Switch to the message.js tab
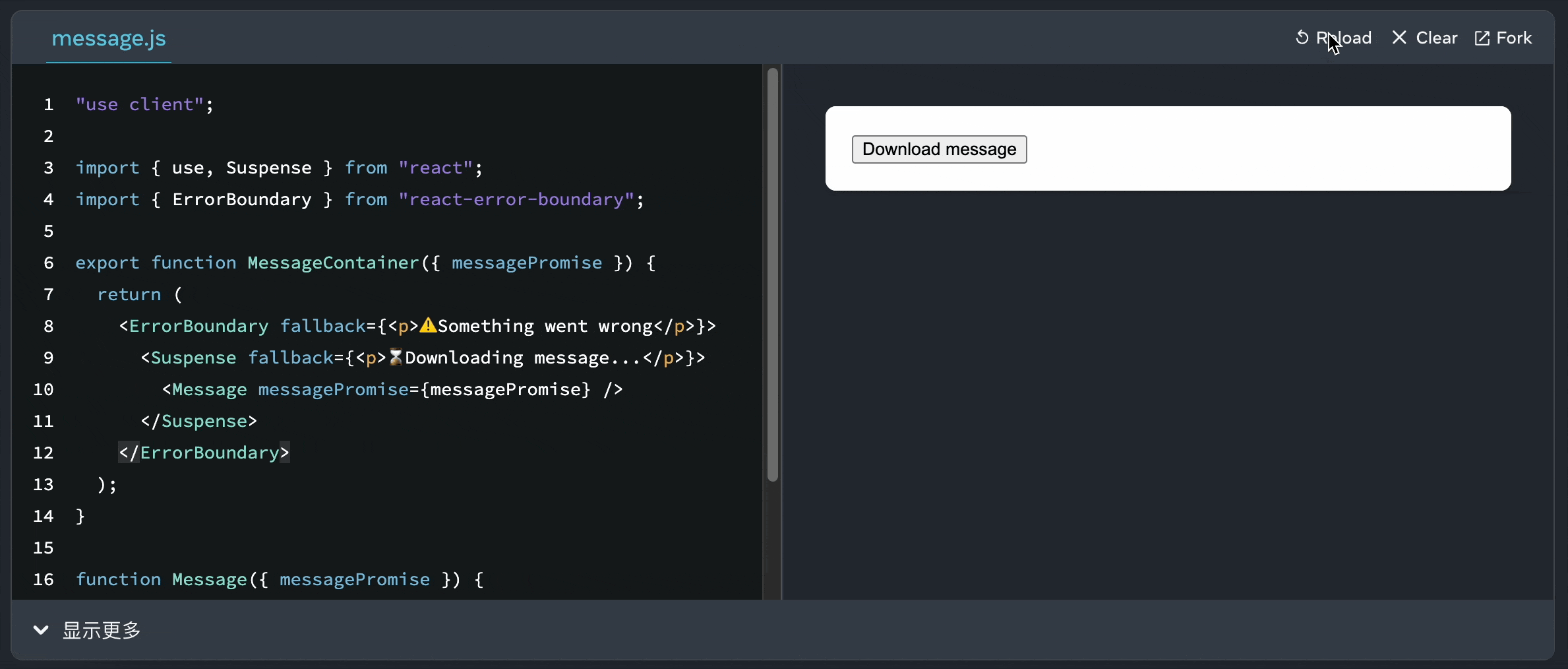The height and width of the screenshot is (669, 1568). click(x=109, y=38)
